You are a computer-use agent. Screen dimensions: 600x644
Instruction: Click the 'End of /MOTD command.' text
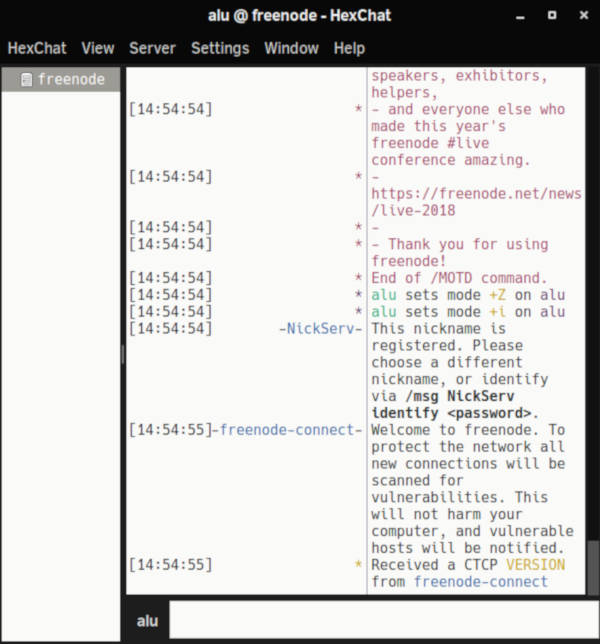point(459,278)
